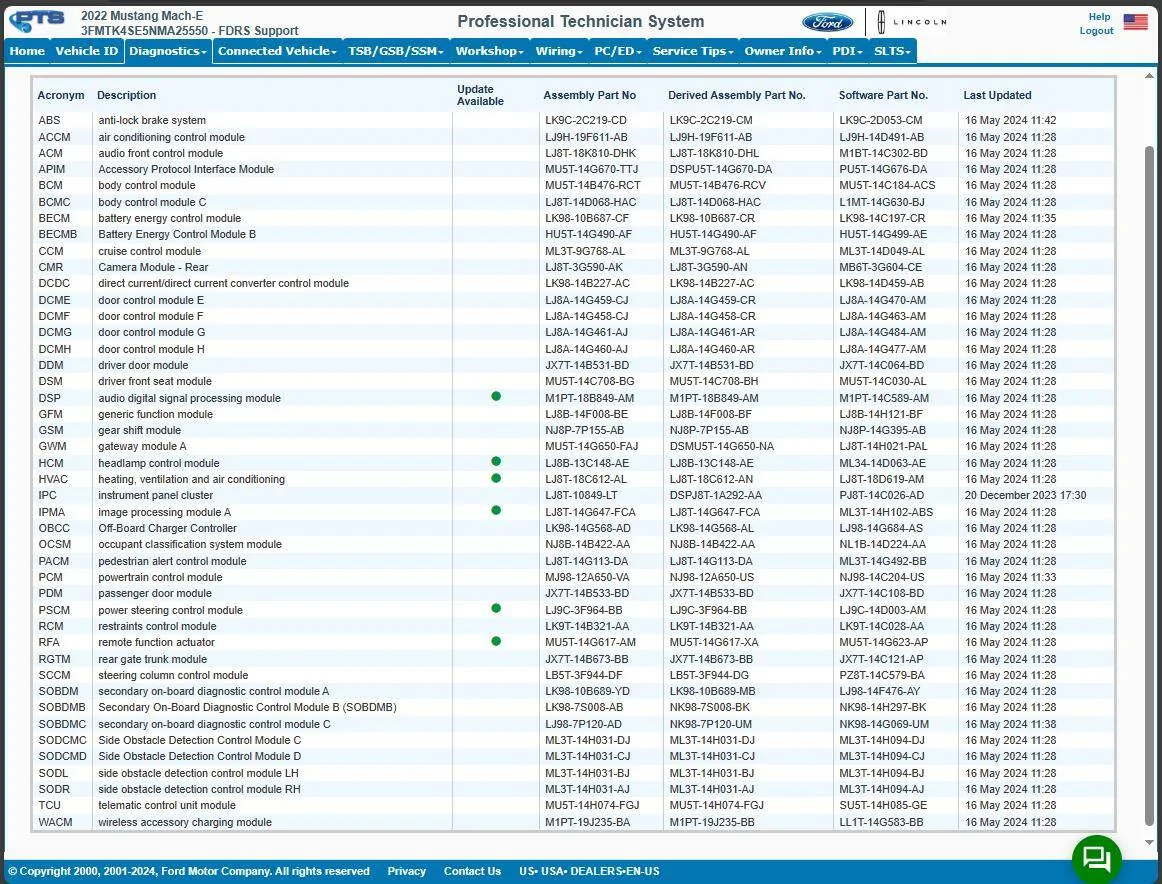The height and width of the screenshot is (884, 1162).
Task: Click the Description column header
Action: [x=127, y=95]
